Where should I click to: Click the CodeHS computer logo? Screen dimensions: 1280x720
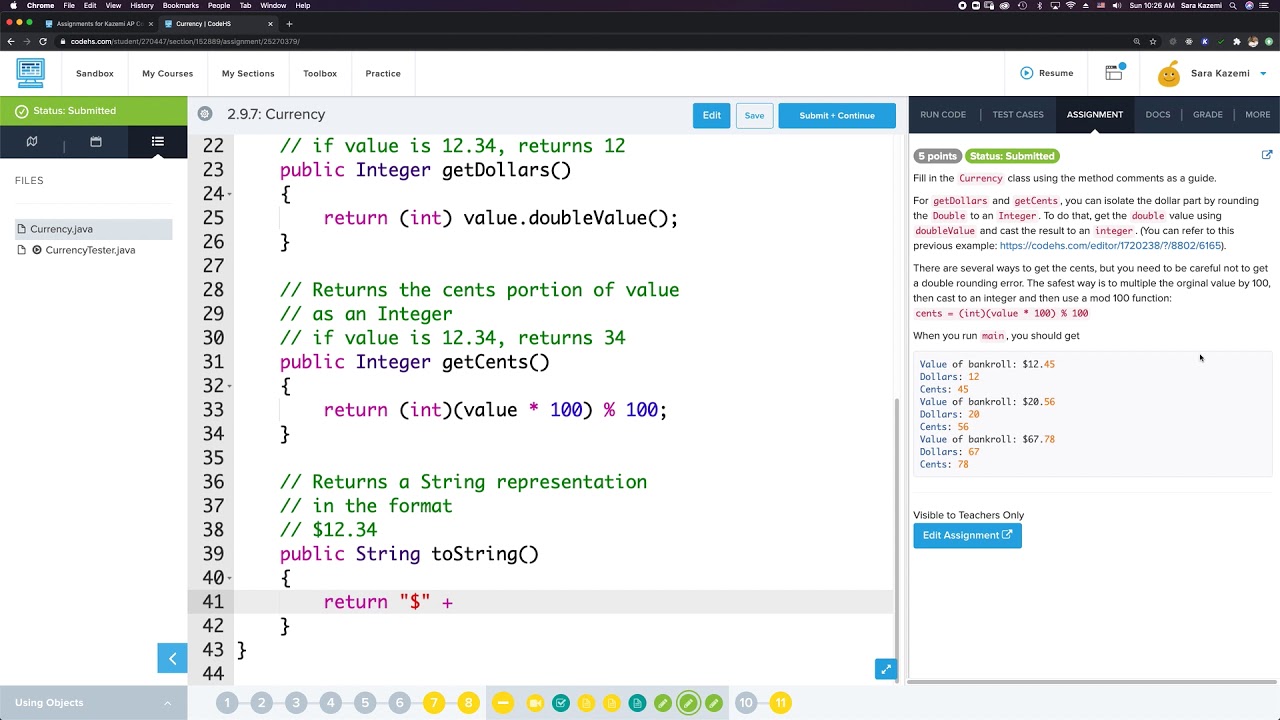pos(31,73)
